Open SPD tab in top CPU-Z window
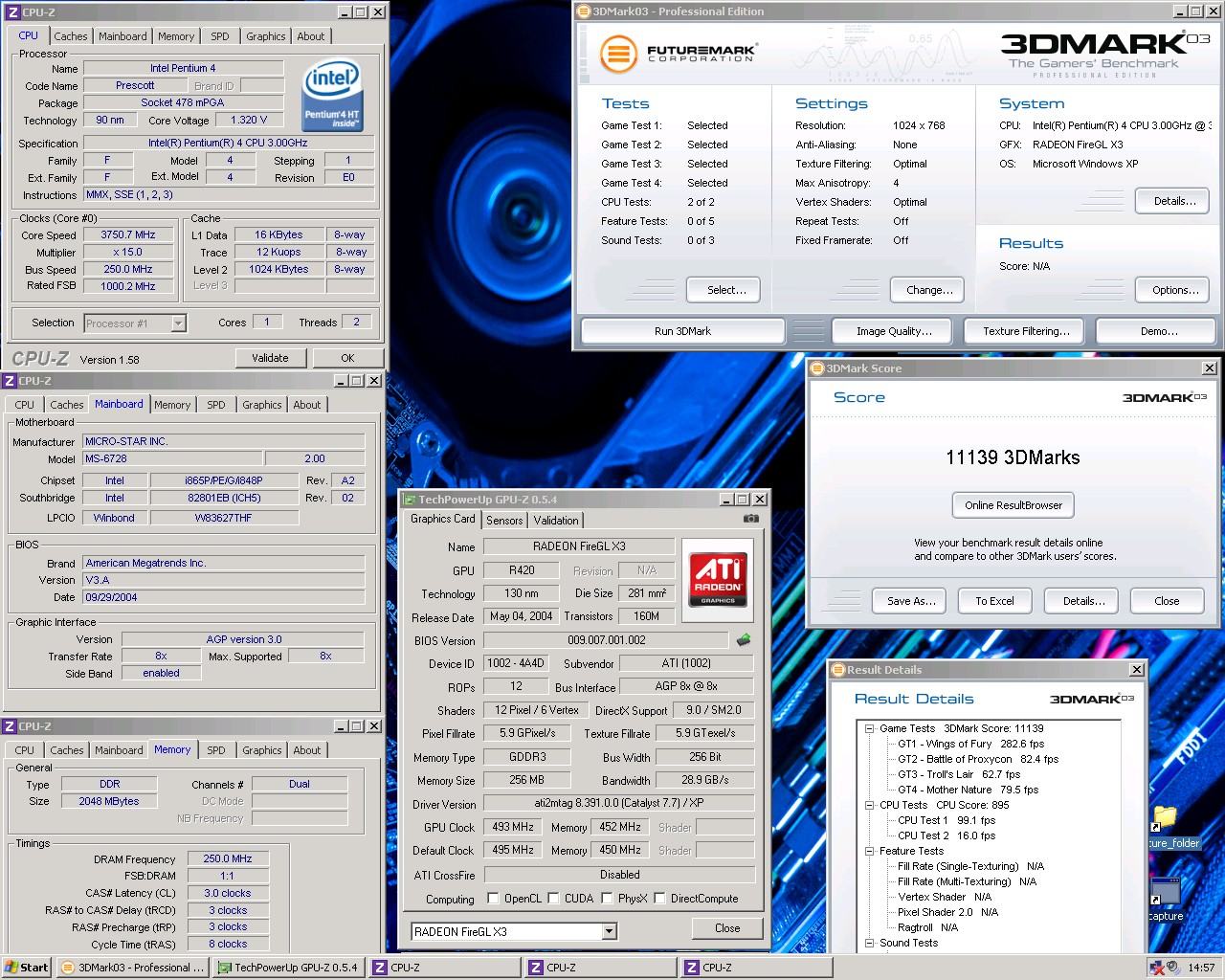This screenshot has width=1225, height=980. [x=220, y=36]
